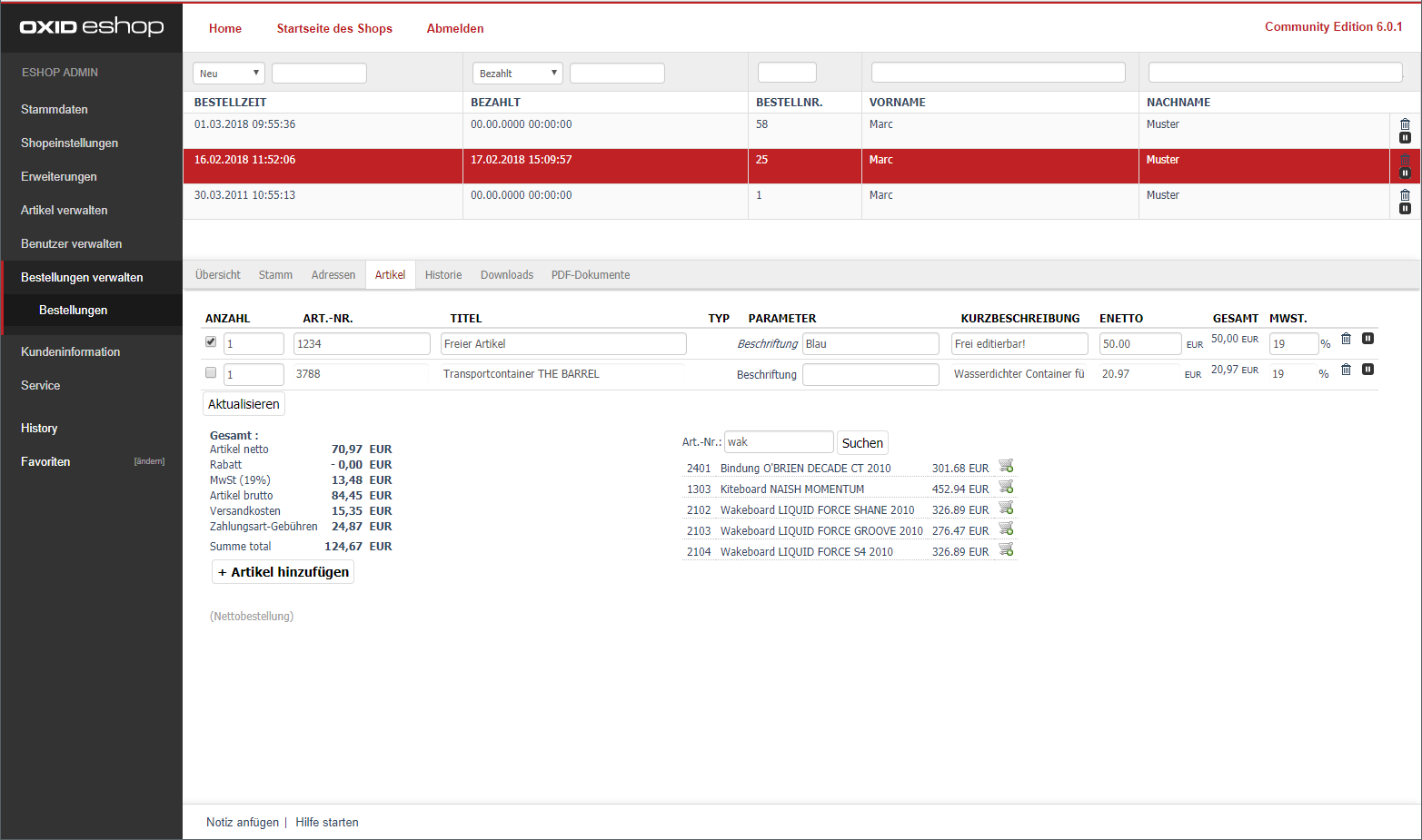
Task: Click the Kurzbeschreibung field Frei editierbar!
Action: (1019, 343)
